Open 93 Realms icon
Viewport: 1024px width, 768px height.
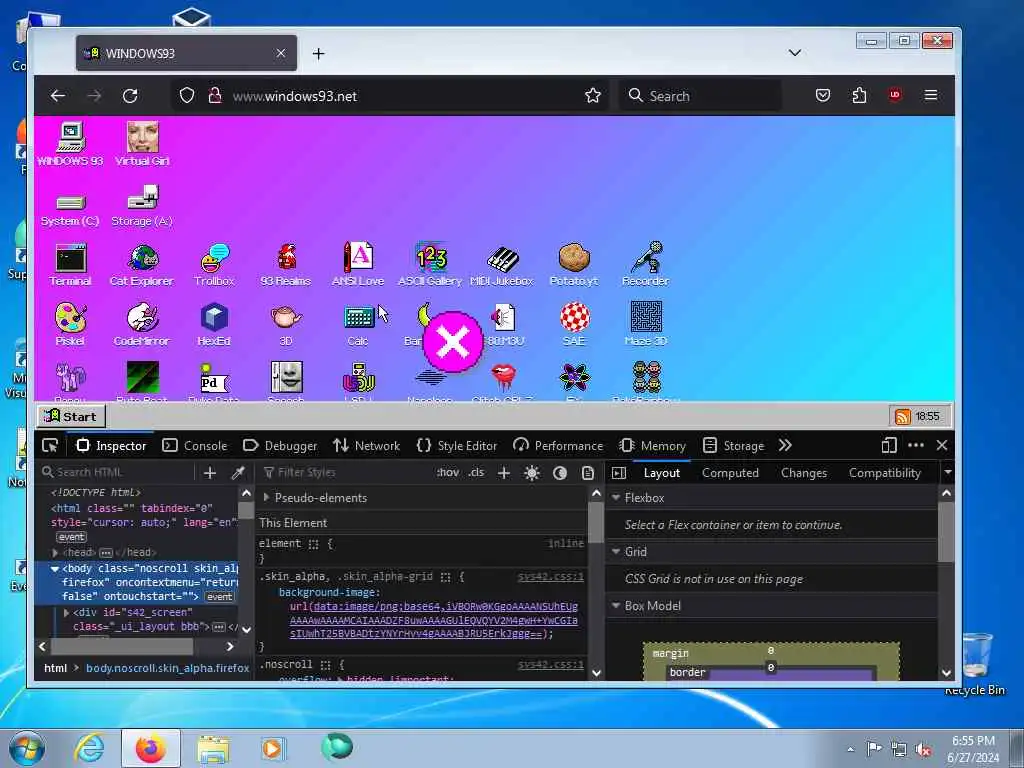(x=285, y=264)
